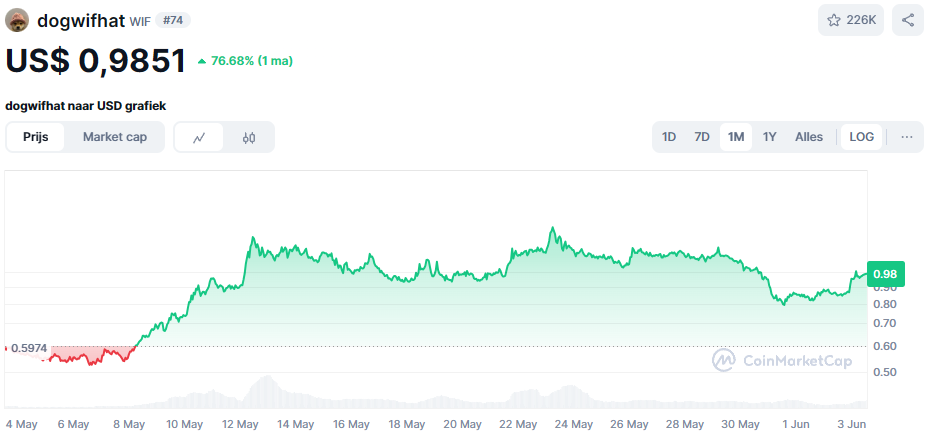The height and width of the screenshot is (434, 927).
Task: Click the dogwifhat coin logo avatar
Action: tap(17, 21)
